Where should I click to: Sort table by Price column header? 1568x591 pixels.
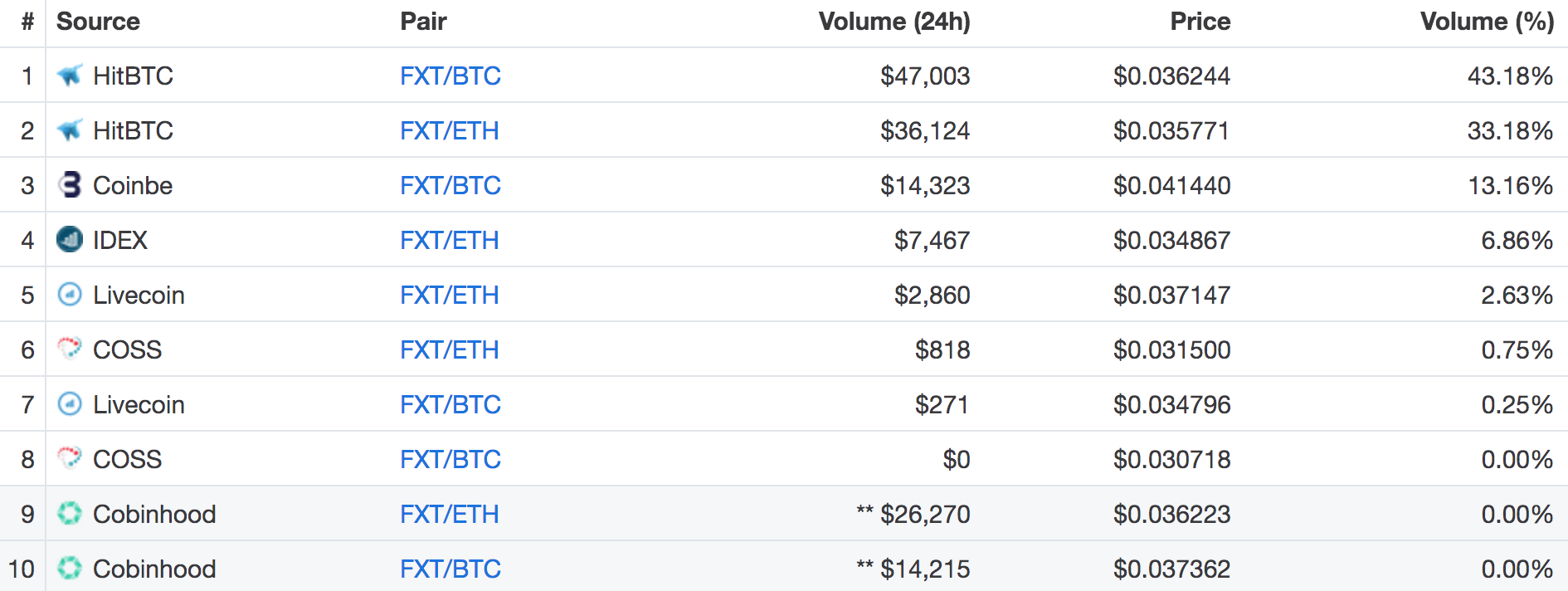pos(1200,22)
